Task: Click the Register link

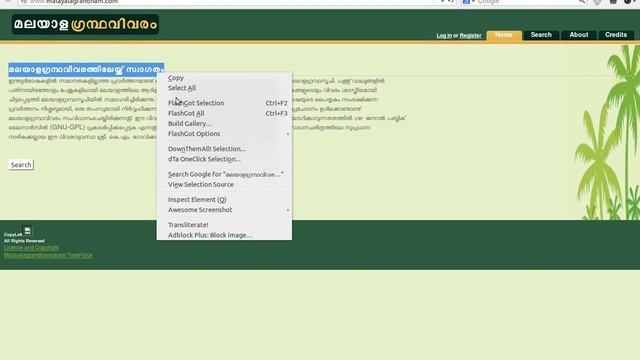Action: [470, 36]
